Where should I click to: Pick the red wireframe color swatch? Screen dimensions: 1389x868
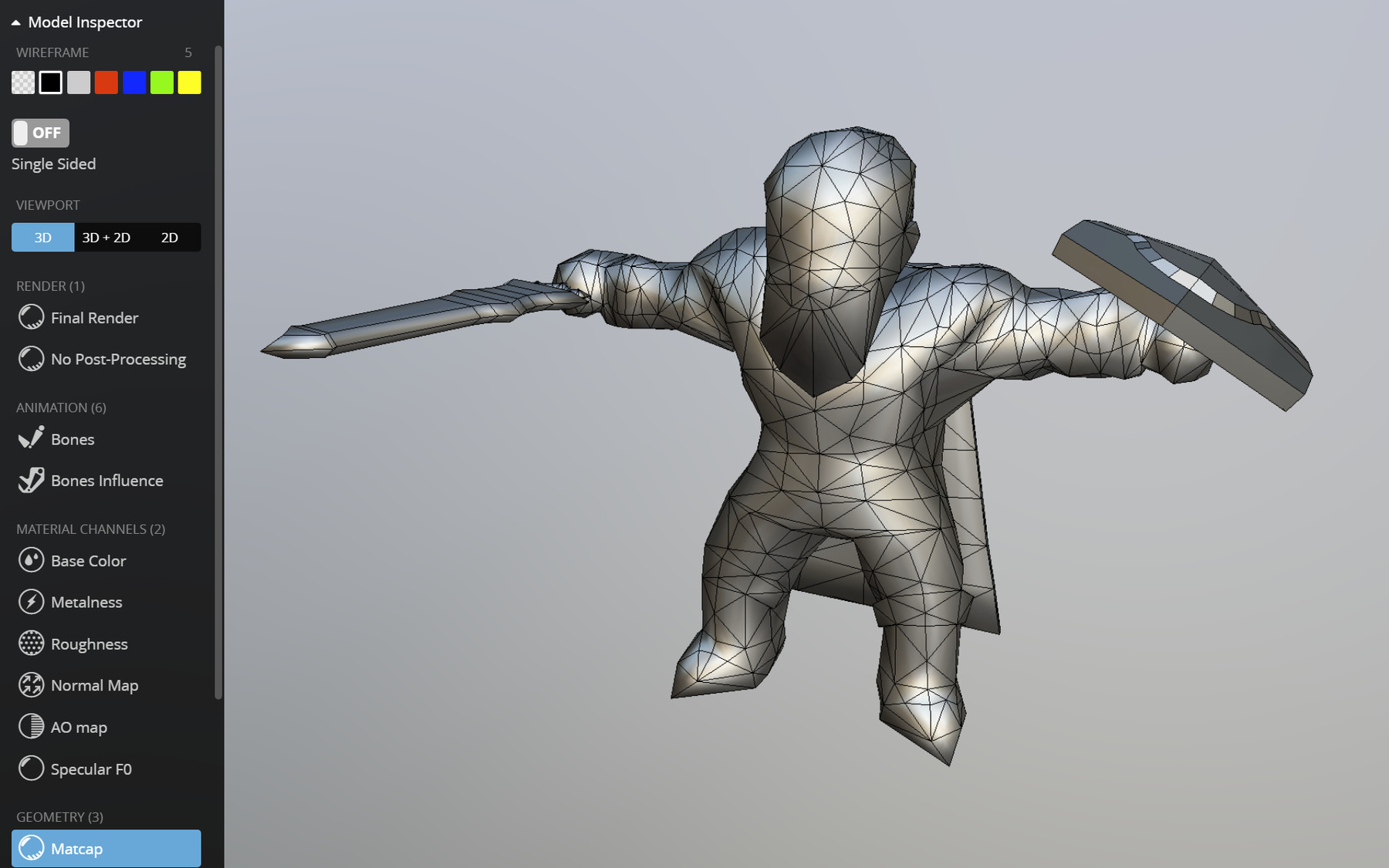pyautogui.click(x=106, y=82)
